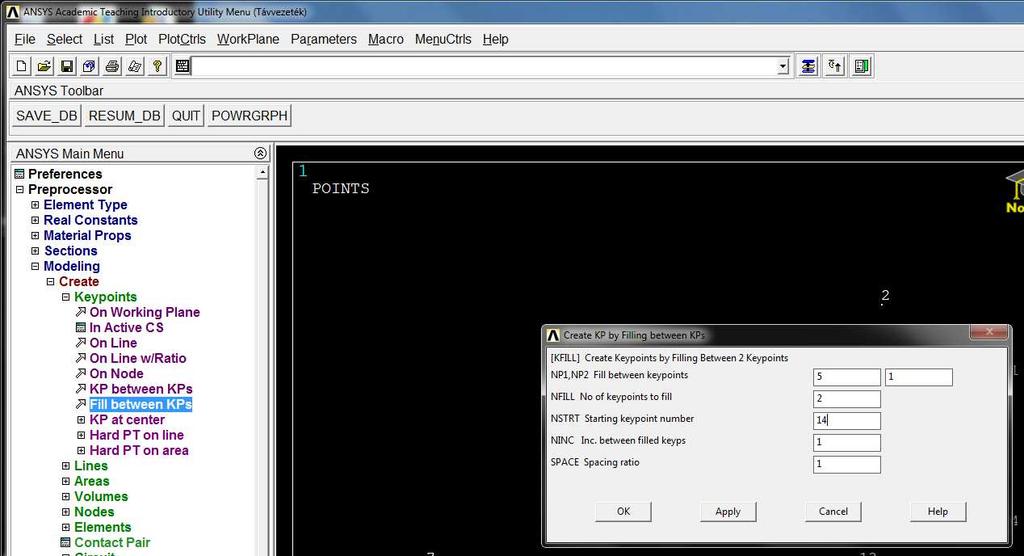Click the NP1 field containing 5
1024x556 pixels.
pyautogui.click(x=846, y=377)
